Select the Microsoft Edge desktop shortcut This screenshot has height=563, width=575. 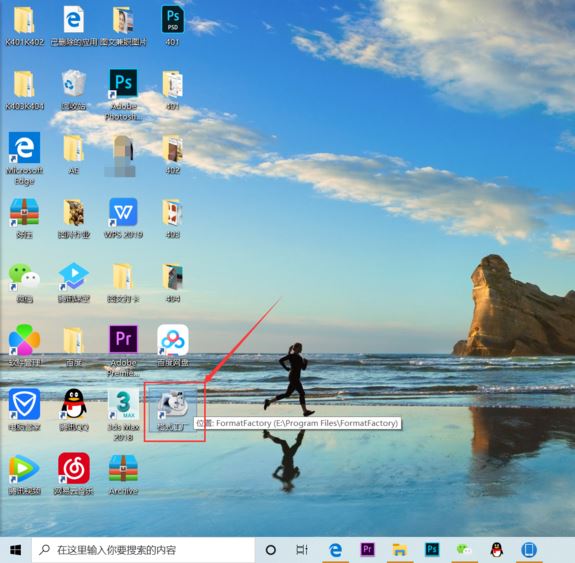pyautogui.click(x=24, y=158)
